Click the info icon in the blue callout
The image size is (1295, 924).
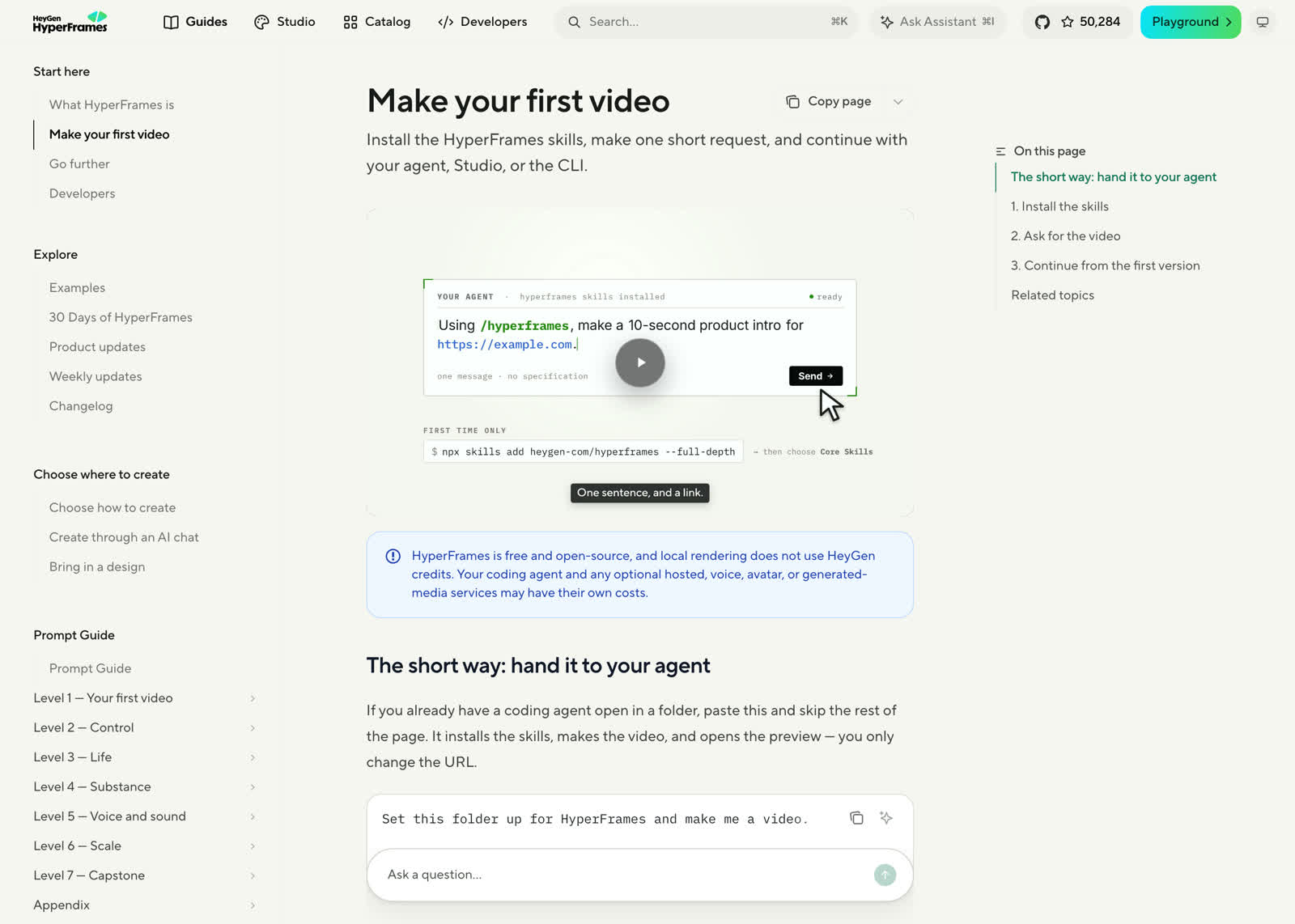pos(393,556)
